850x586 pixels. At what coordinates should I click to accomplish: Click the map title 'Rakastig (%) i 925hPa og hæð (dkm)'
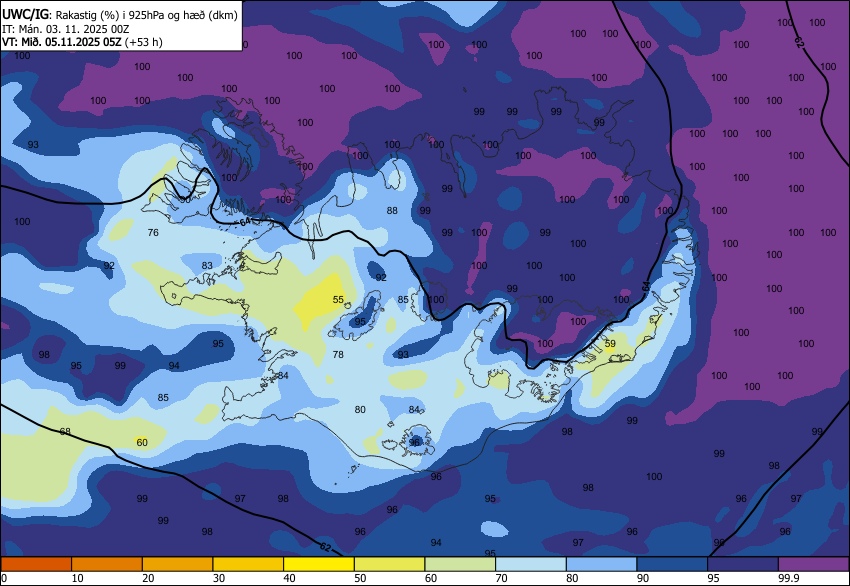click(146, 15)
